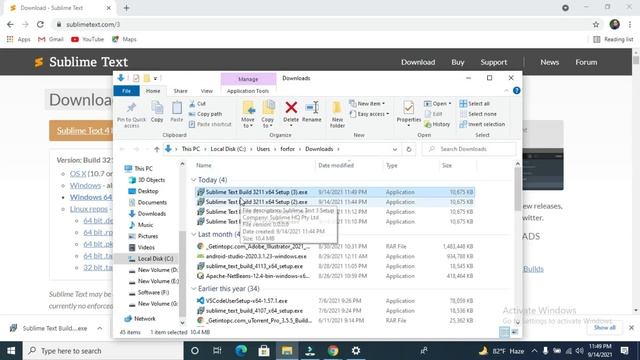The height and width of the screenshot is (360, 640).
Task: Click Chrome icon in taskbar
Action: tap(333, 351)
